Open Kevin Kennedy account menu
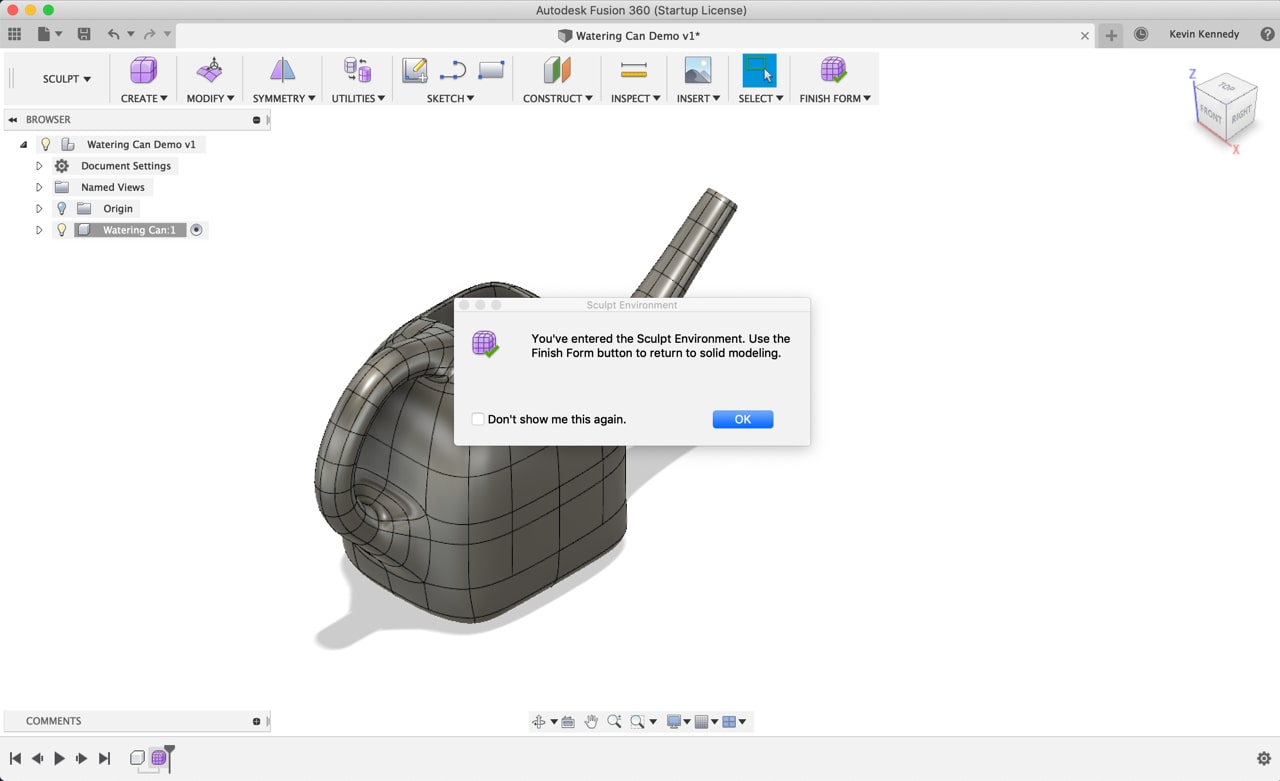This screenshot has width=1280, height=781. coord(1204,34)
